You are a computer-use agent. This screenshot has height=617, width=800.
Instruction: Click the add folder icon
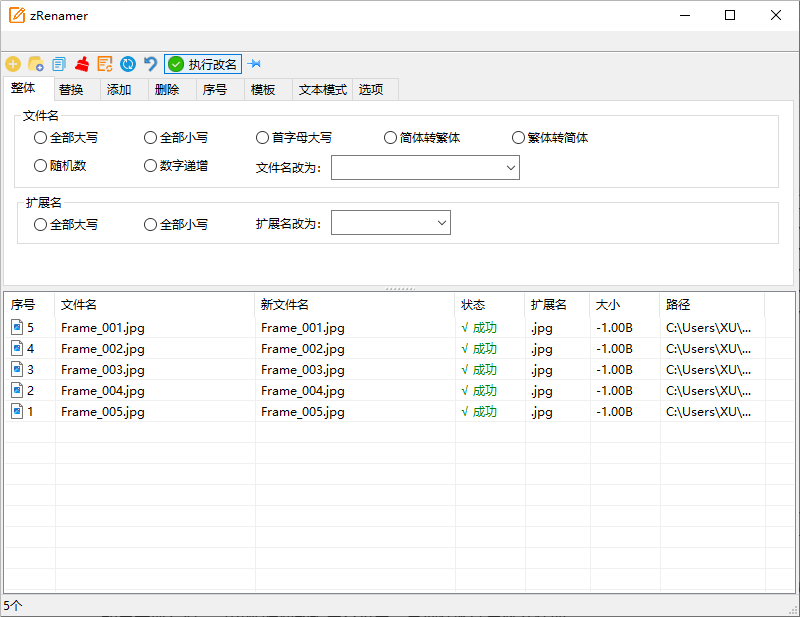(x=36, y=64)
